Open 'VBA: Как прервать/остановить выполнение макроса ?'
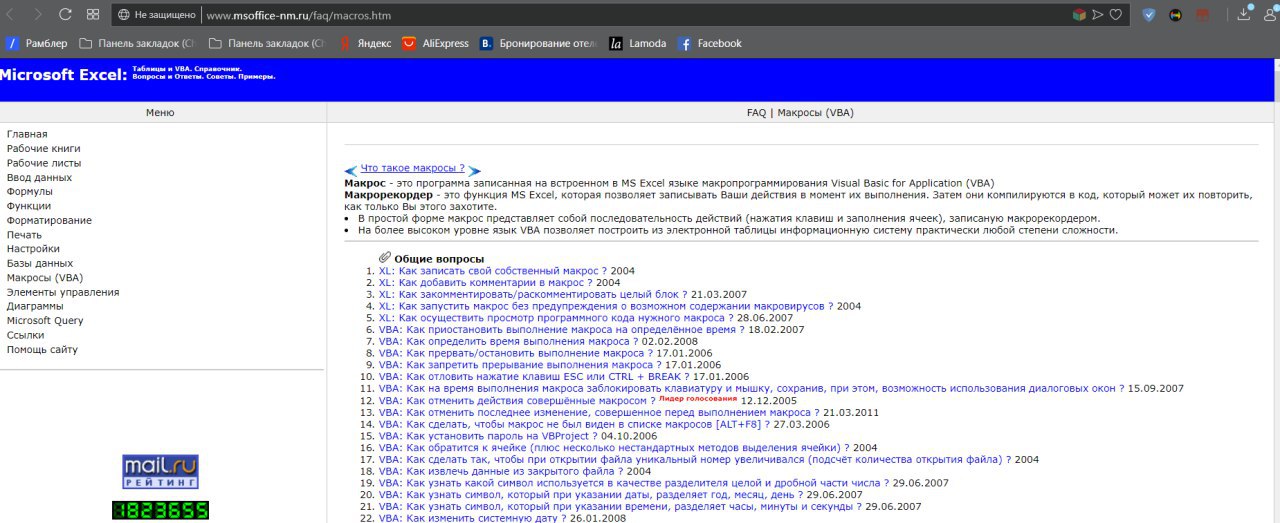This screenshot has width=1280, height=523. point(516,354)
